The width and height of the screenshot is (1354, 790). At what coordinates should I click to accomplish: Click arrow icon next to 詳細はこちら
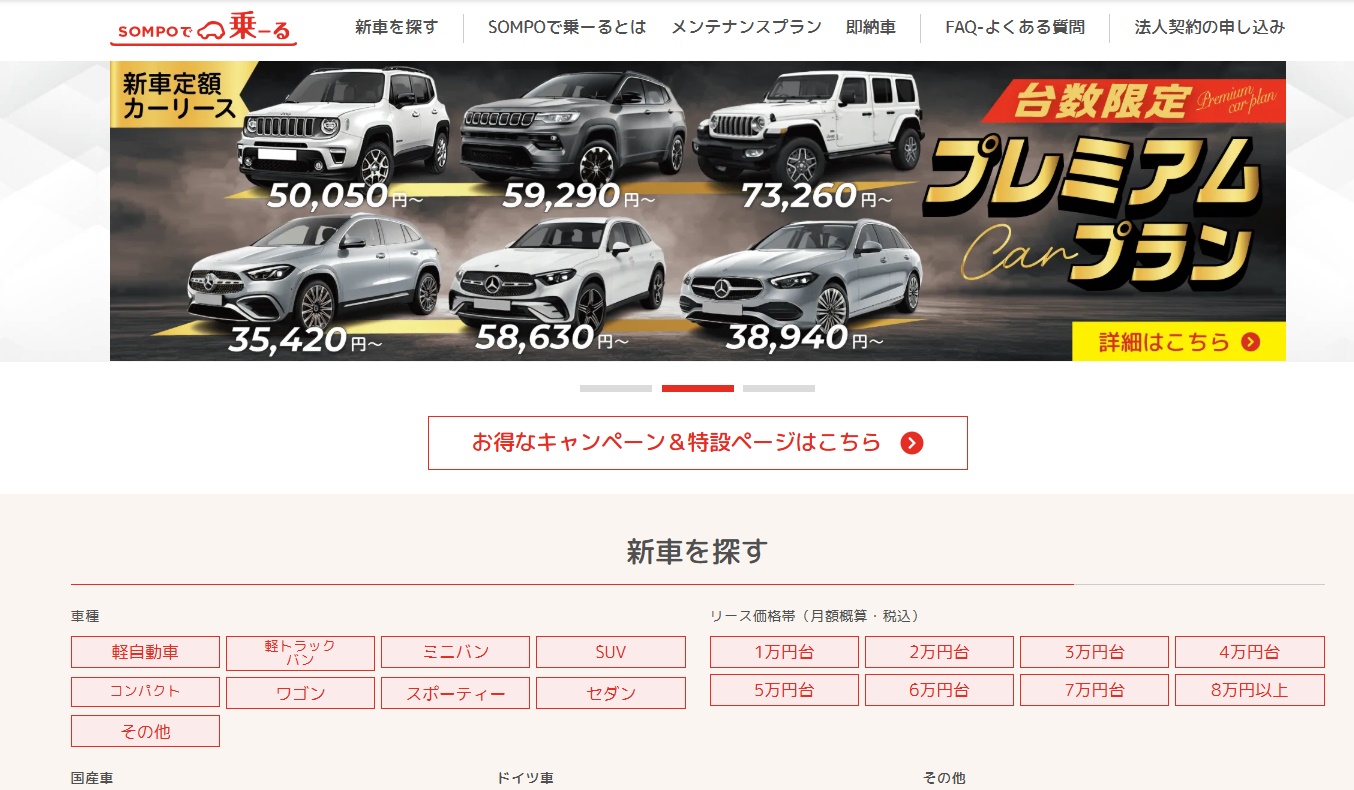click(x=1250, y=342)
